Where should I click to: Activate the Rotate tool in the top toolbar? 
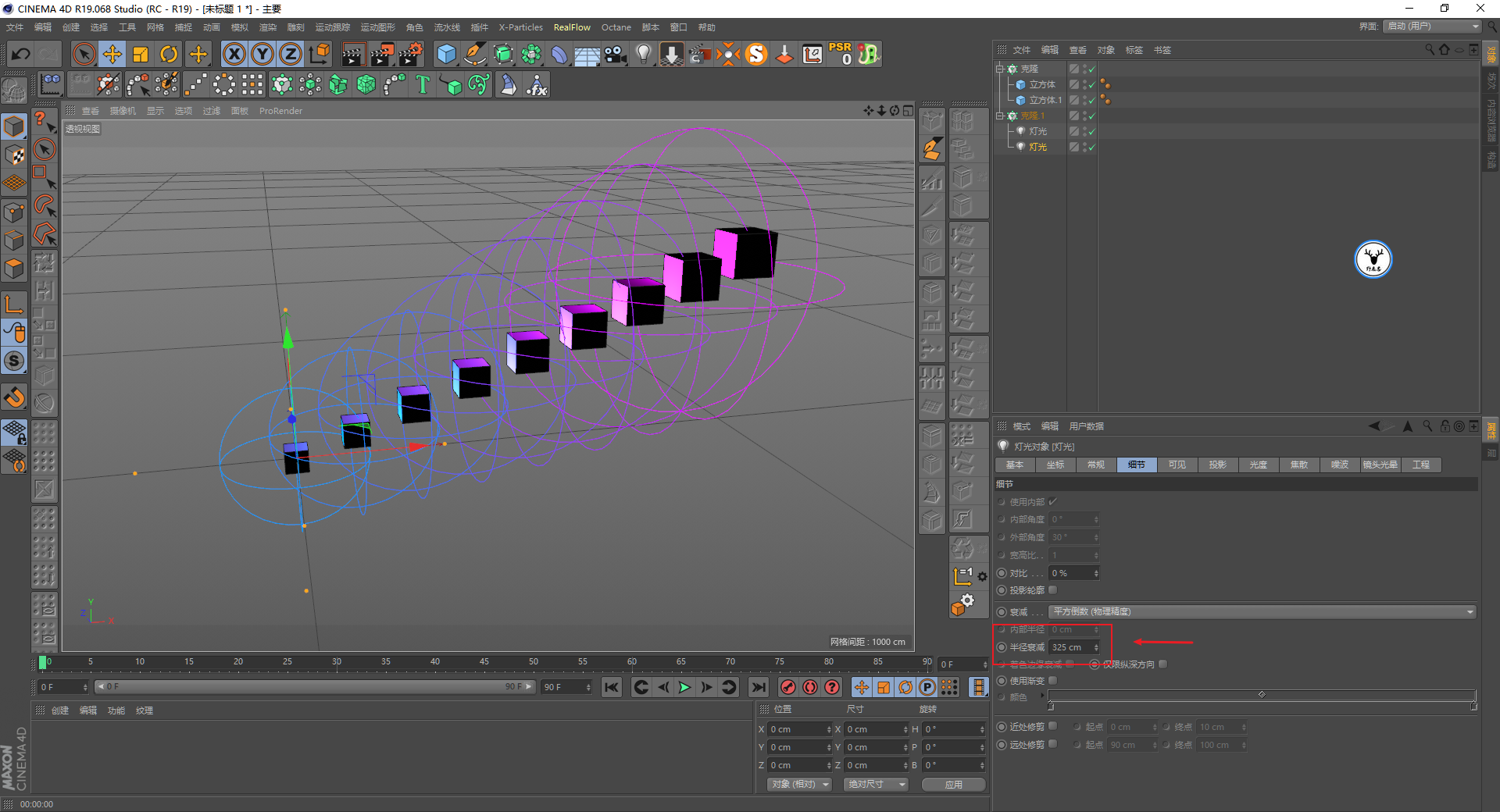[169, 54]
